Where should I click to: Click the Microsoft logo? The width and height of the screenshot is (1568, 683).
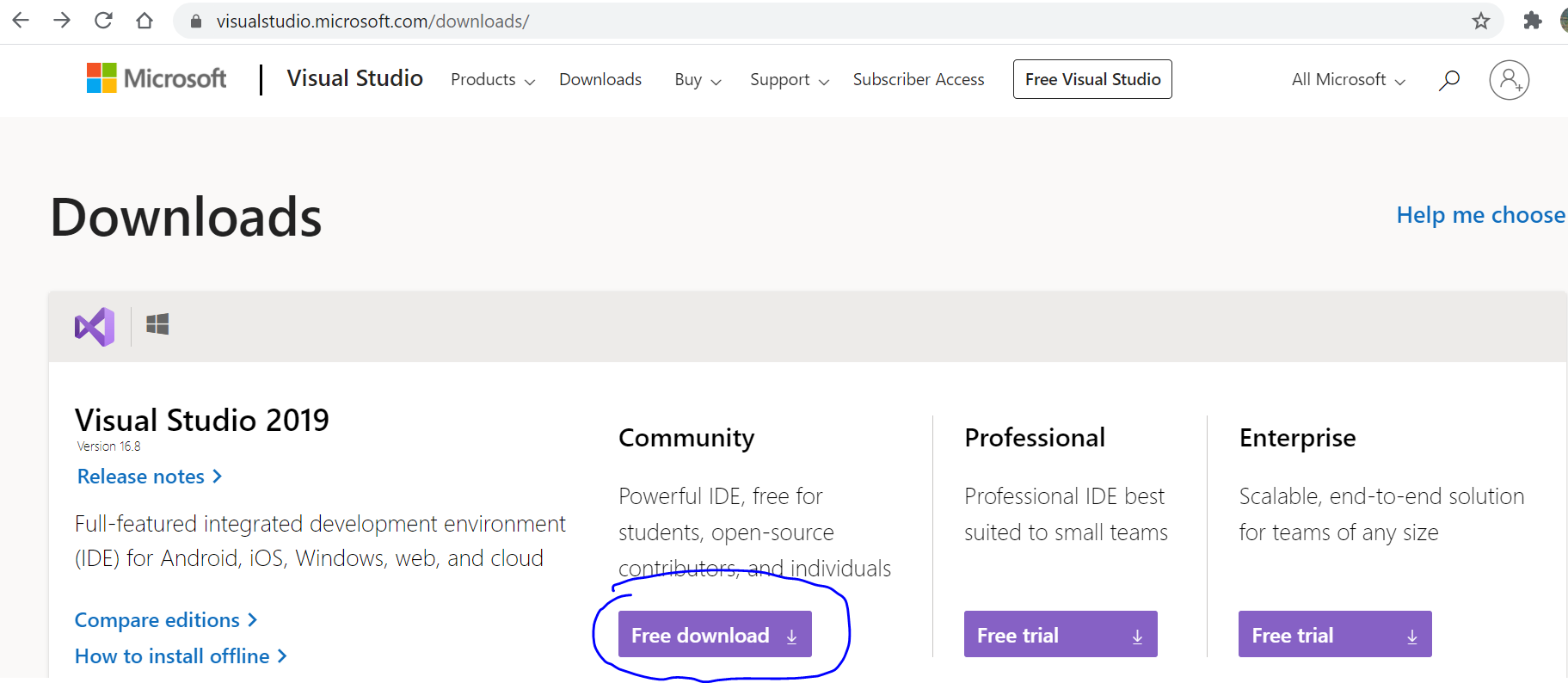pyautogui.click(x=157, y=78)
